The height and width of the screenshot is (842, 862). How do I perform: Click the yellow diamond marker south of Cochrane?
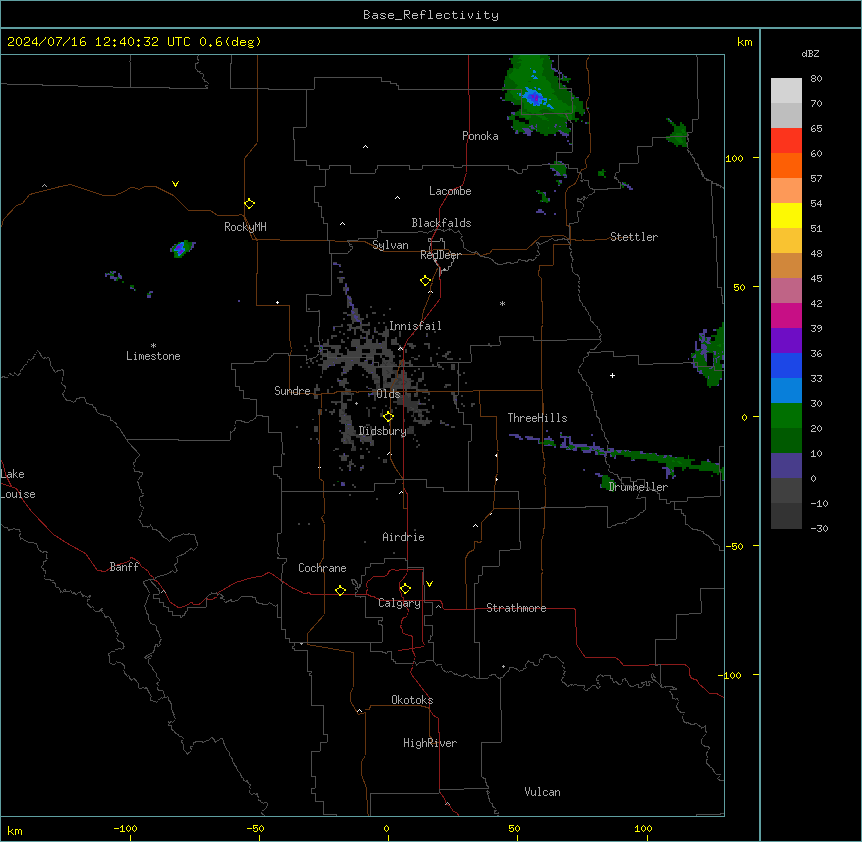pyautogui.click(x=340, y=590)
